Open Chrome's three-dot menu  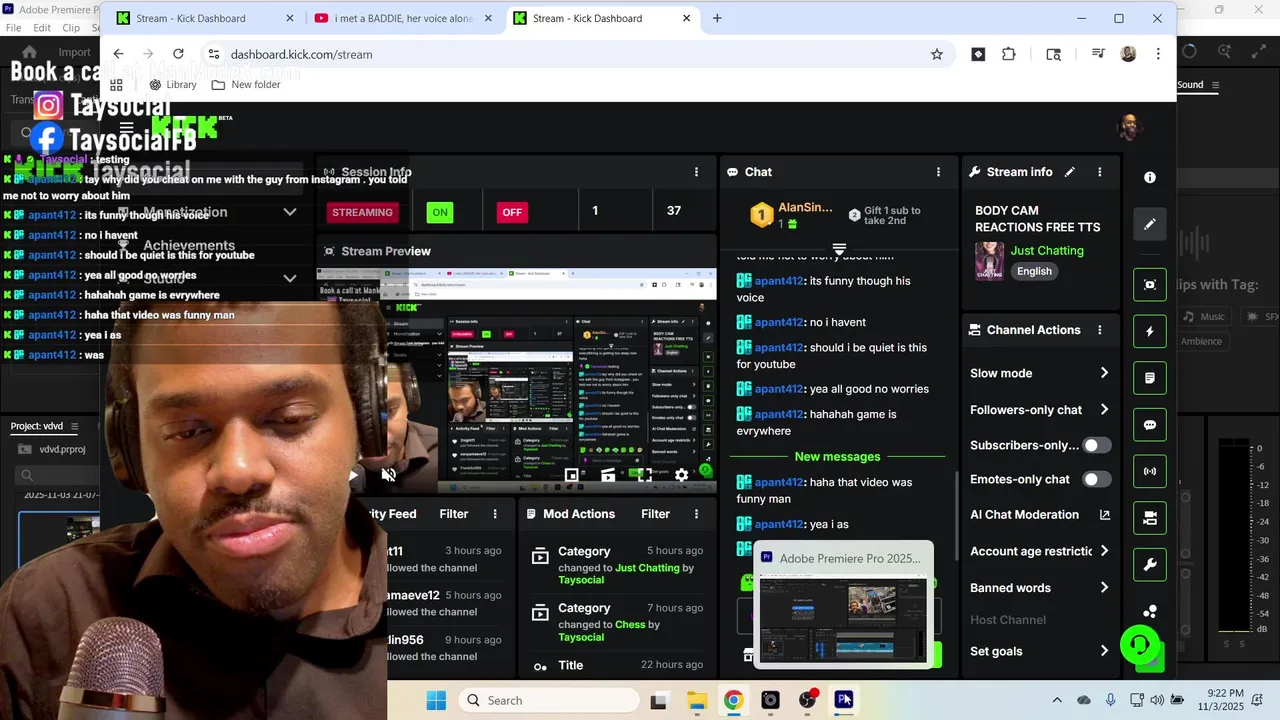coord(1158,54)
